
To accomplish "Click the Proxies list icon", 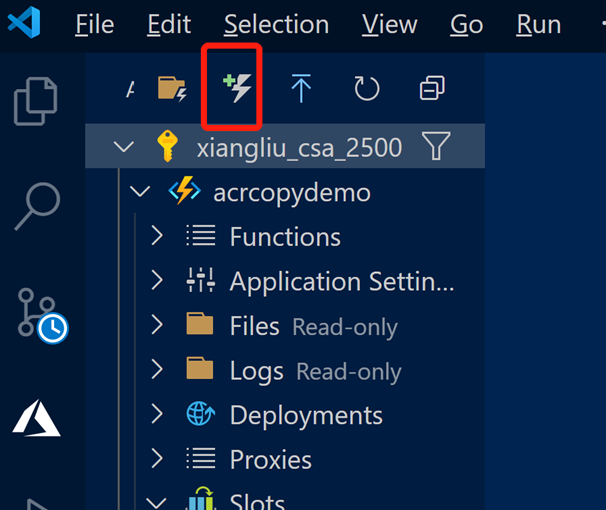I will [201, 458].
